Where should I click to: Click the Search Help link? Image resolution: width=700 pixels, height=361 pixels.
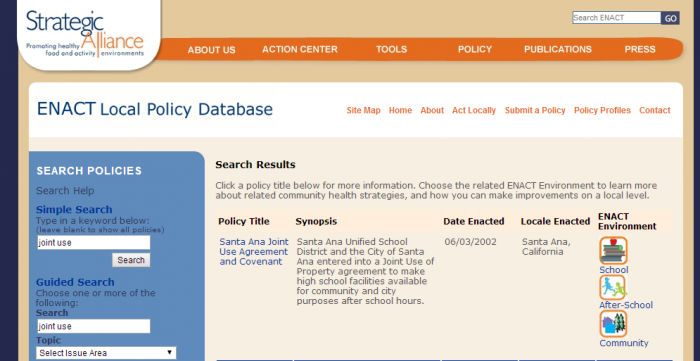pos(65,191)
